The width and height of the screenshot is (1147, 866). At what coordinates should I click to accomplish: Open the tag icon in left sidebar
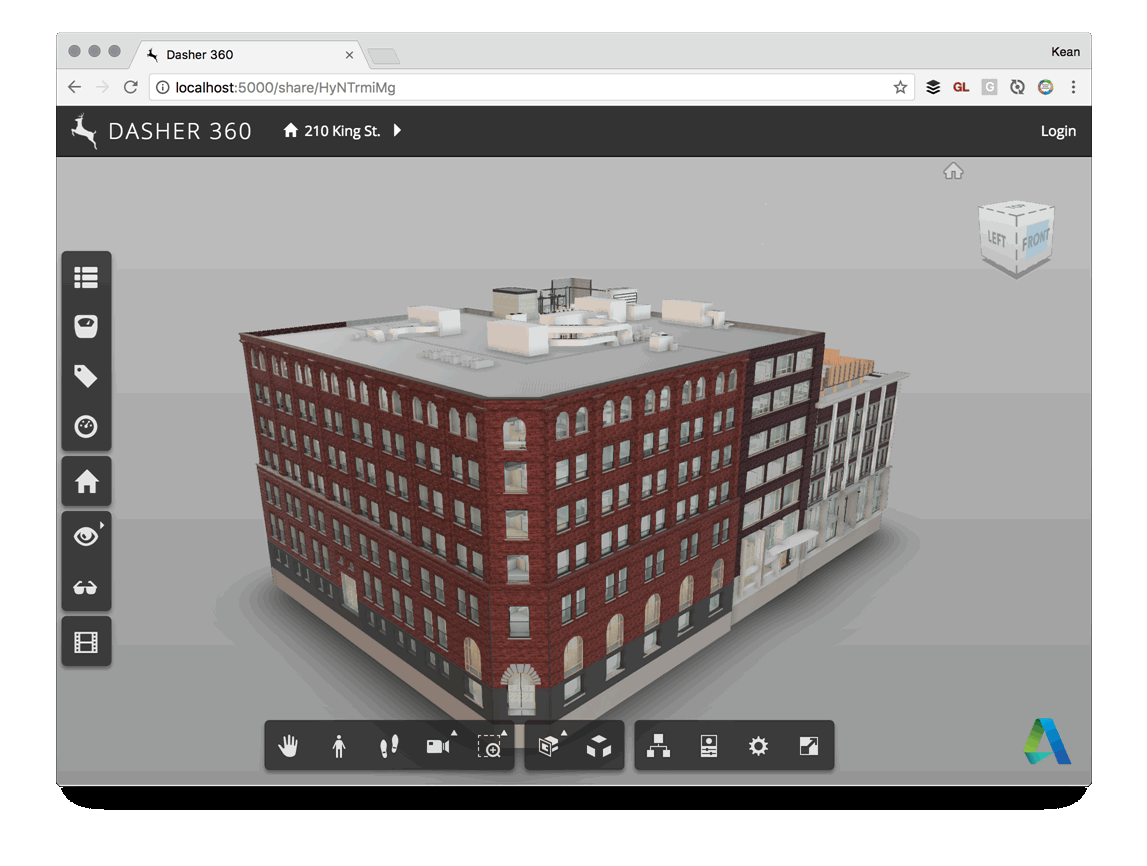pyautogui.click(x=86, y=376)
